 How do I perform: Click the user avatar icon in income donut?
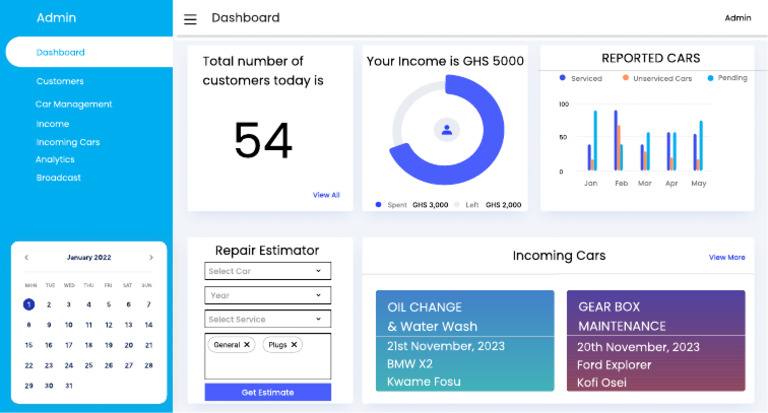(447, 130)
